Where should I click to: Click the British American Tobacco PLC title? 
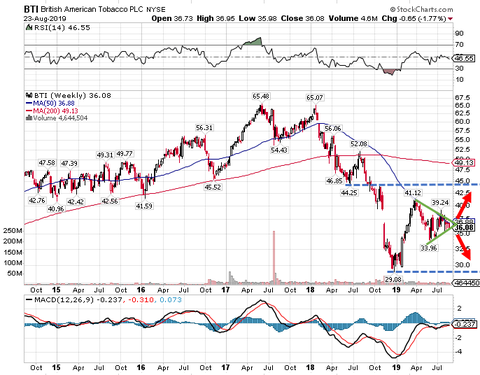coord(92,9)
